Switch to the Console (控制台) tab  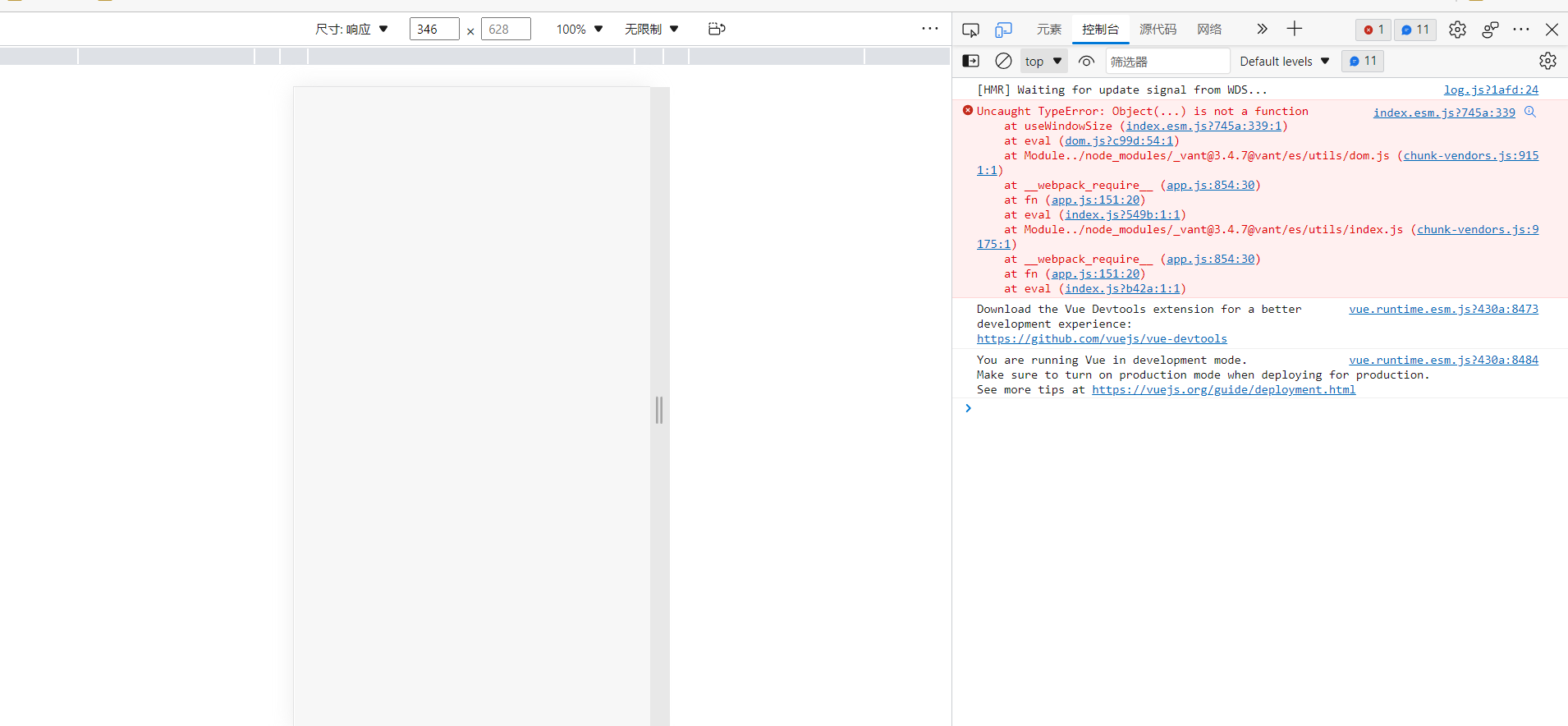(1100, 30)
